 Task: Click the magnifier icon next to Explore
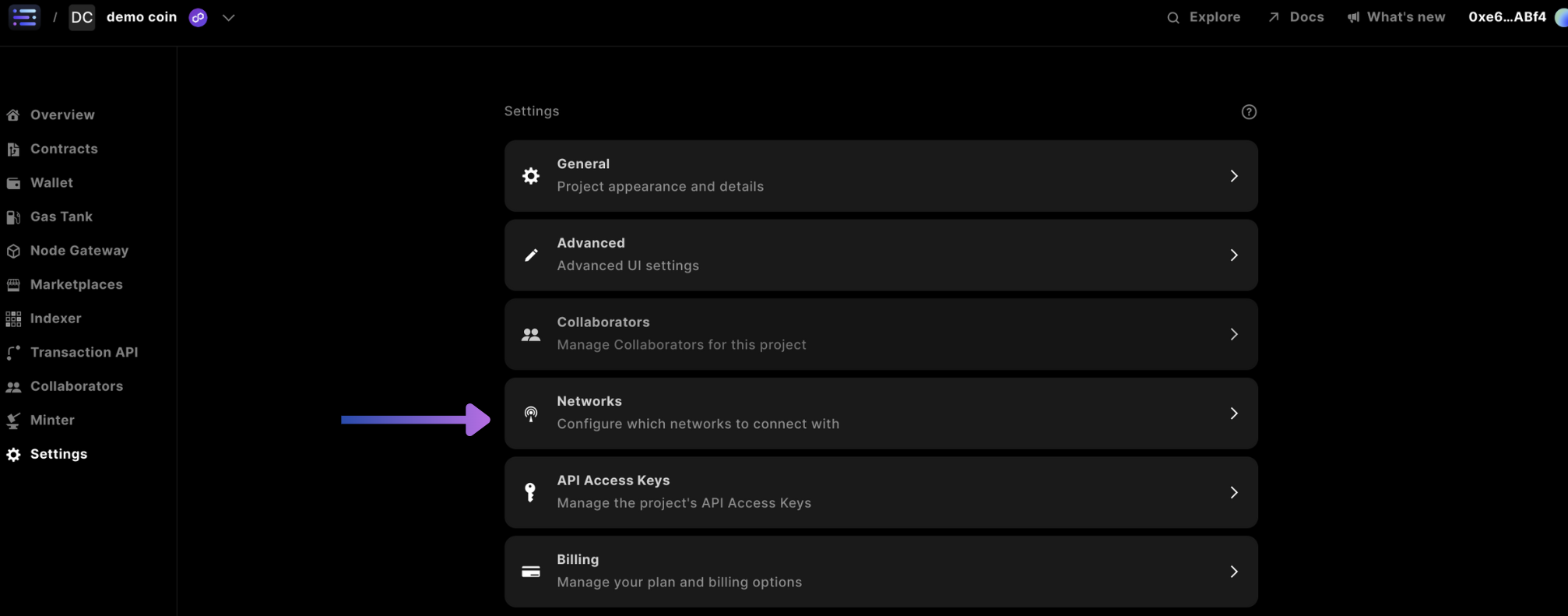tap(1172, 16)
